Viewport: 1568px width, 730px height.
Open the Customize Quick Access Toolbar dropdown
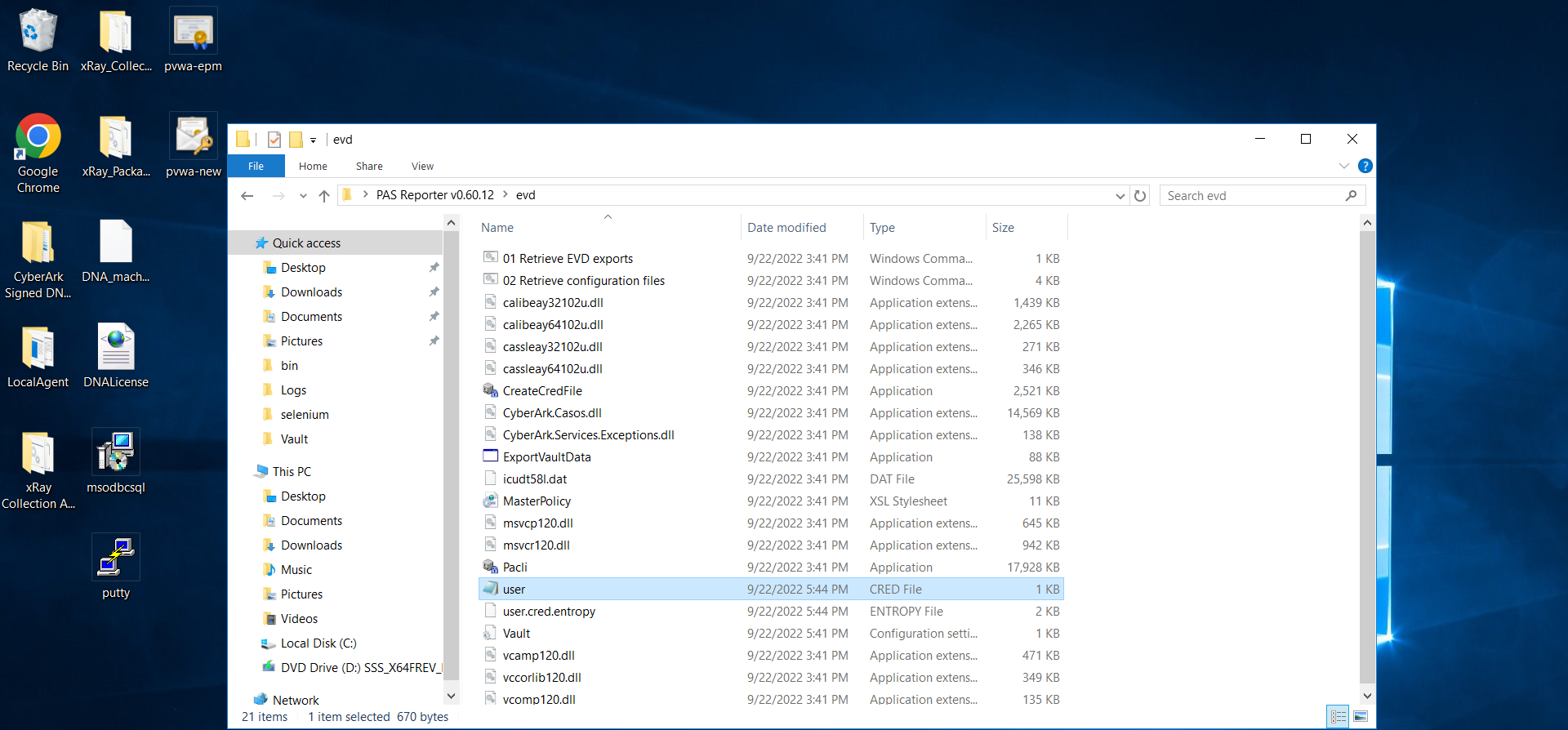pos(313,140)
